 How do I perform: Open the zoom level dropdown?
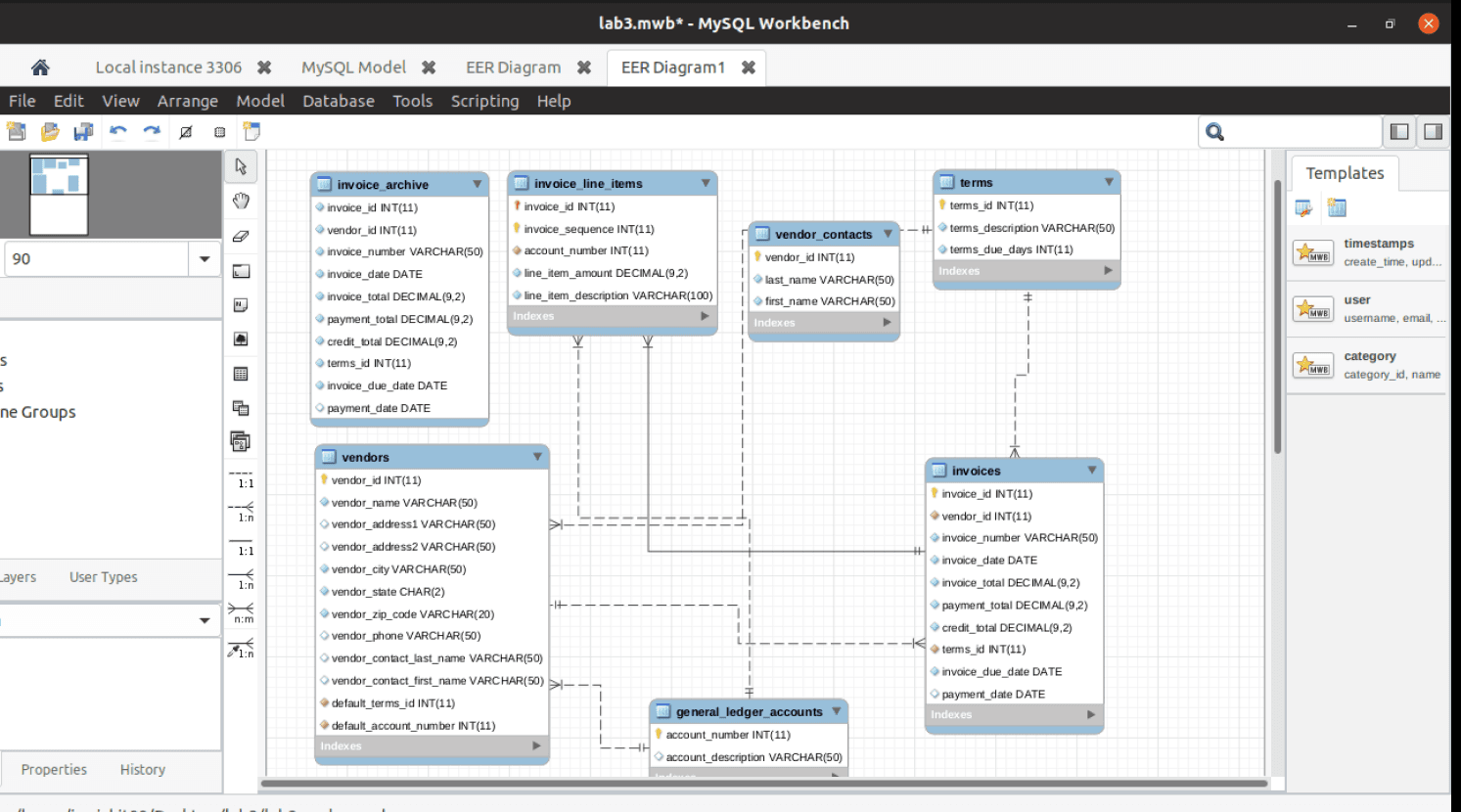[x=205, y=259]
